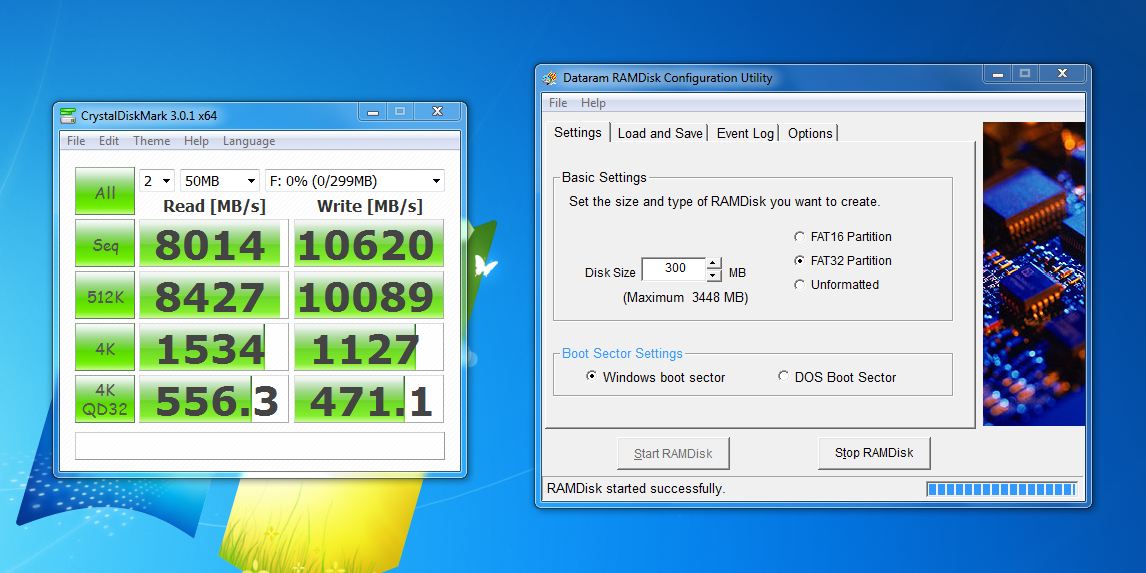Select Windows boot sector option

(656, 377)
